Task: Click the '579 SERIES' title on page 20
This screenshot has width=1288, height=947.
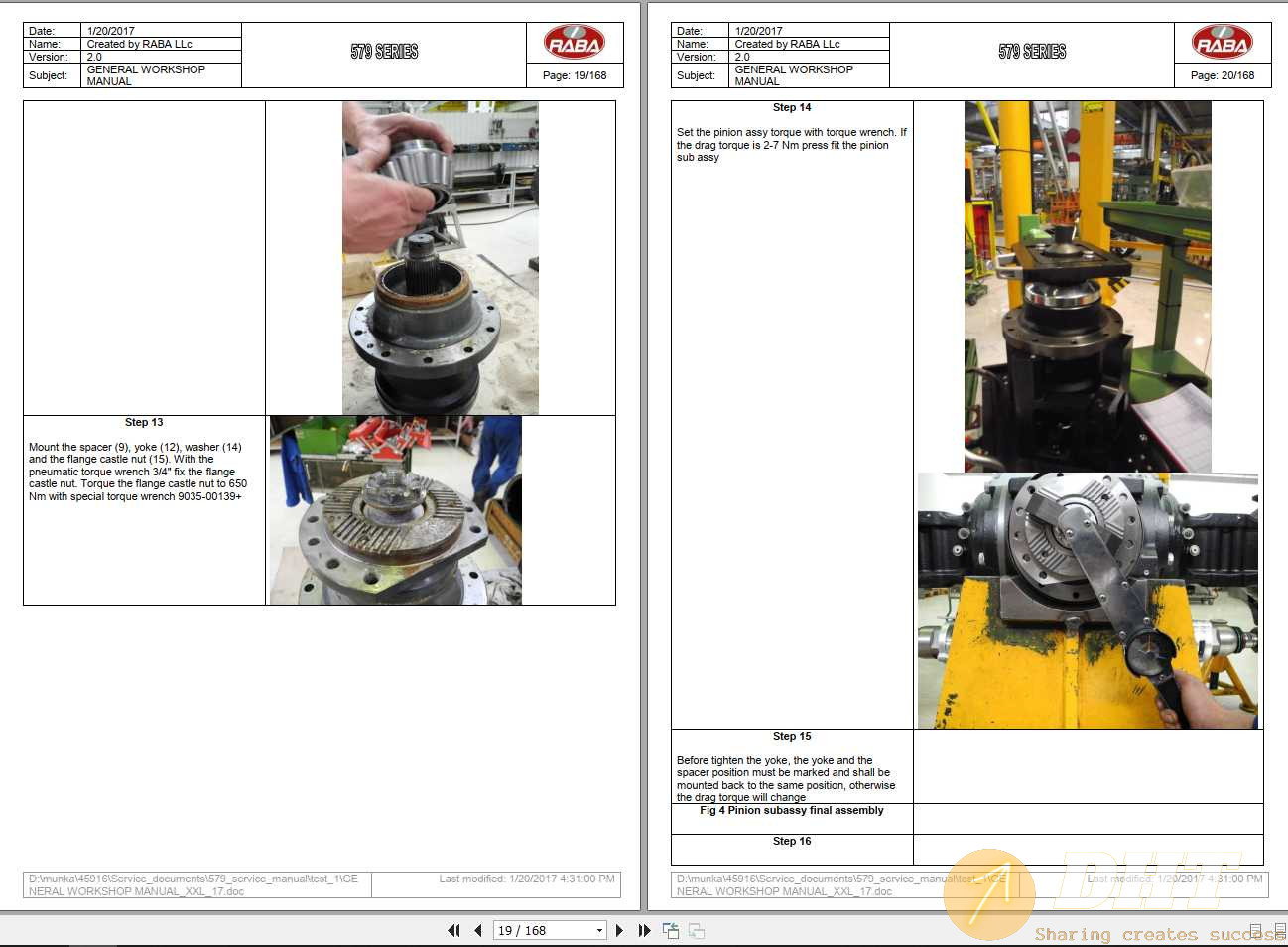Action: pyautogui.click(x=1032, y=52)
